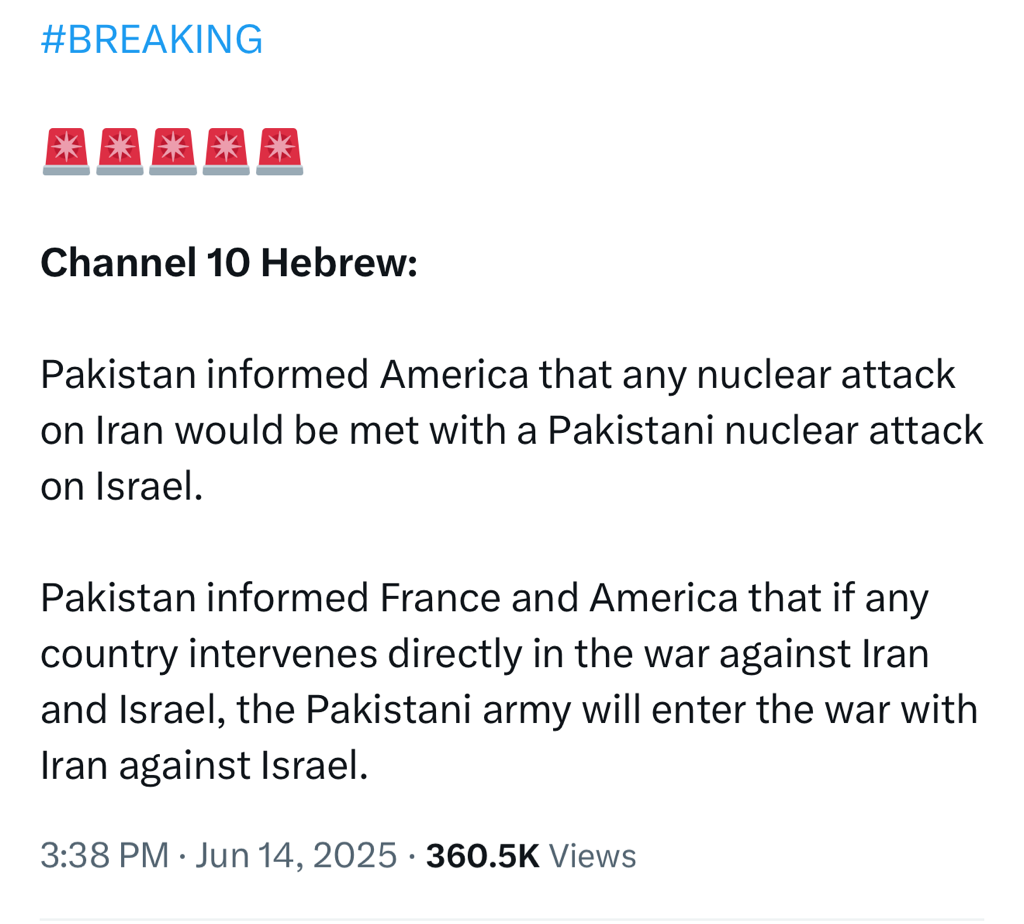Image resolution: width=1024 pixels, height=924 pixels.
Task: Click "on Israel." ending the first paragraph
Action: tap(121, 486)
